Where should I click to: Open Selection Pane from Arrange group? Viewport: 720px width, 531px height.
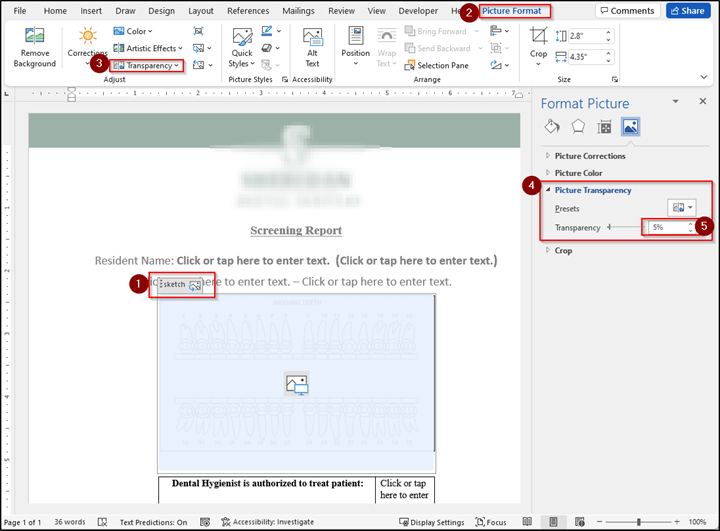coord(437,65)
